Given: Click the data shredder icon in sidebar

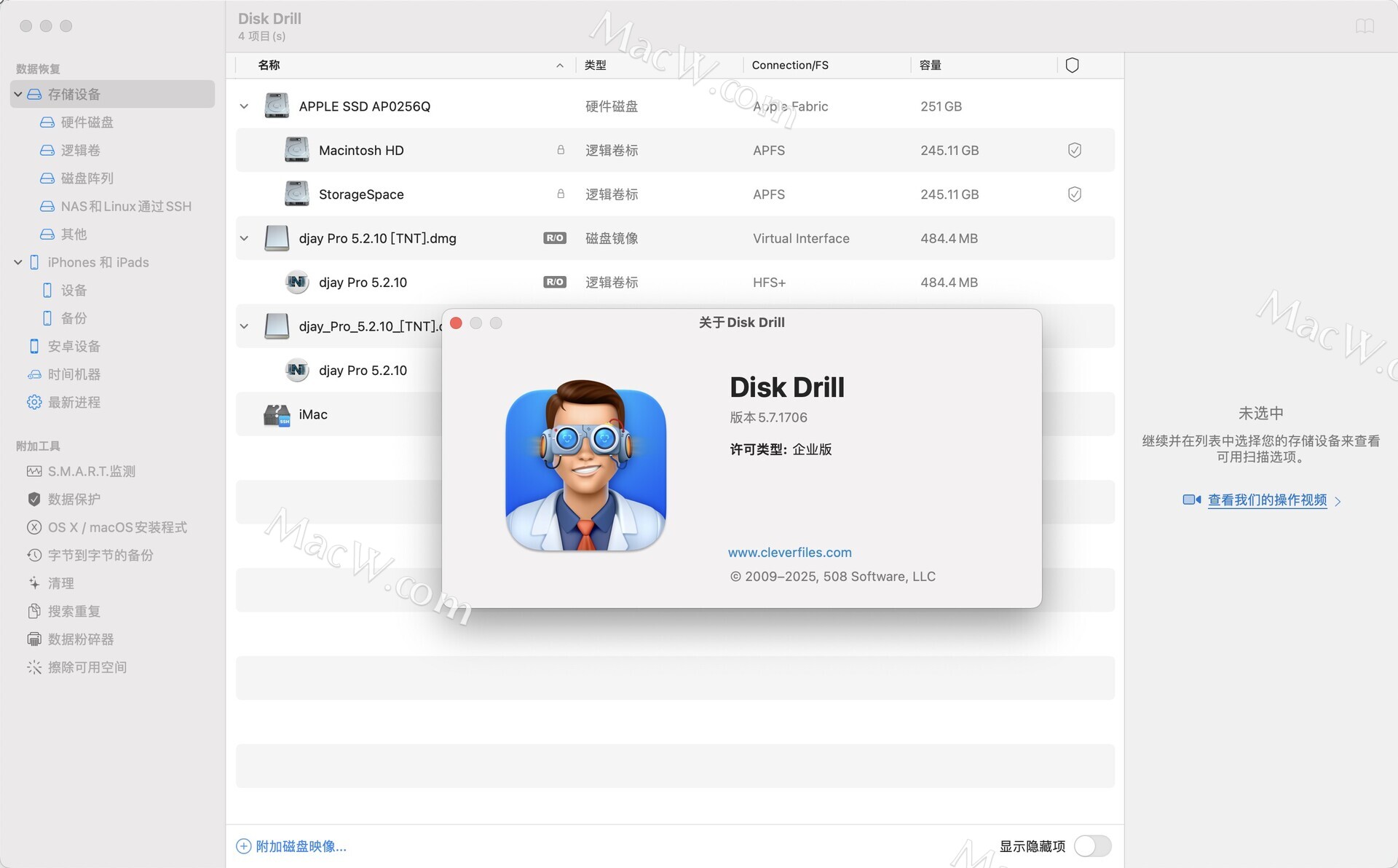Looking at the screenshot, I should (x=34, y=639).
